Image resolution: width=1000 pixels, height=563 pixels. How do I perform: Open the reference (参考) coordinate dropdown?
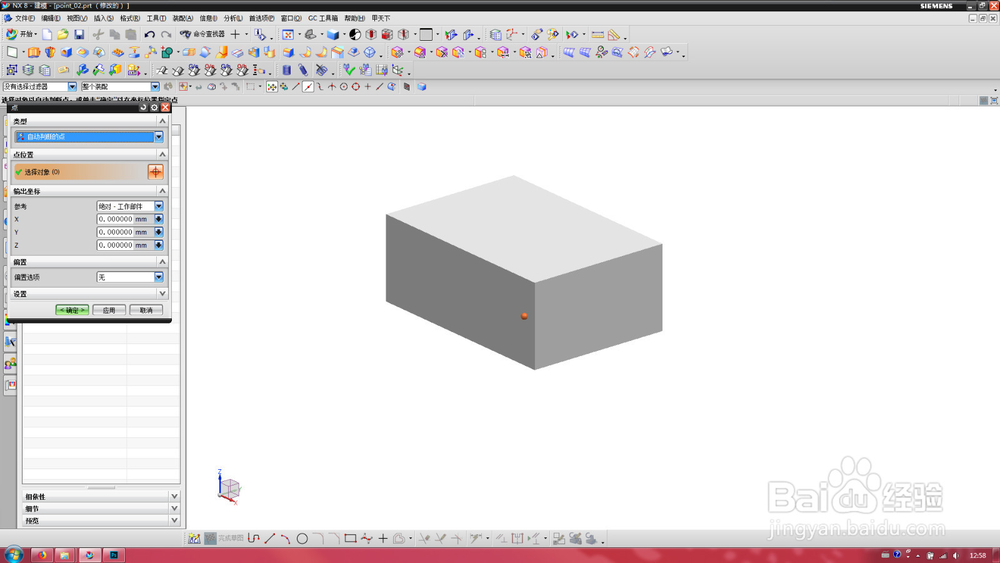[x=130, y=206]
